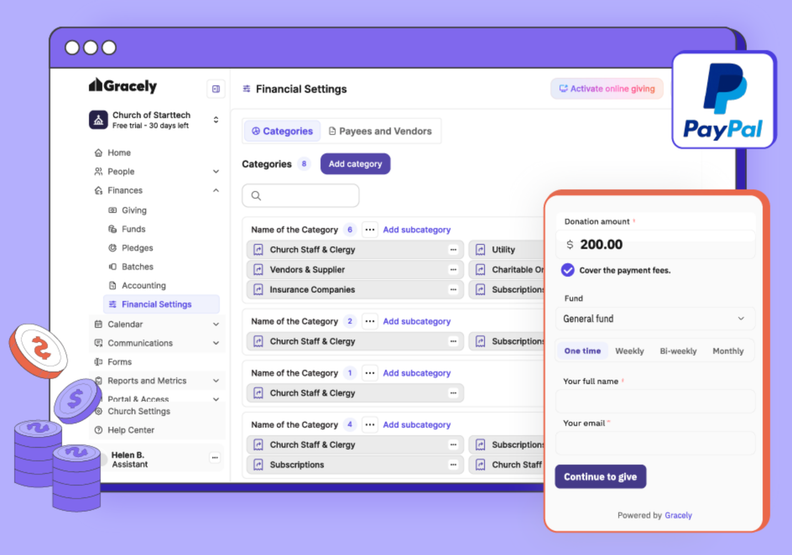
Task: Collapse the Finances menu chevron
Action: [x=216, y=190]
